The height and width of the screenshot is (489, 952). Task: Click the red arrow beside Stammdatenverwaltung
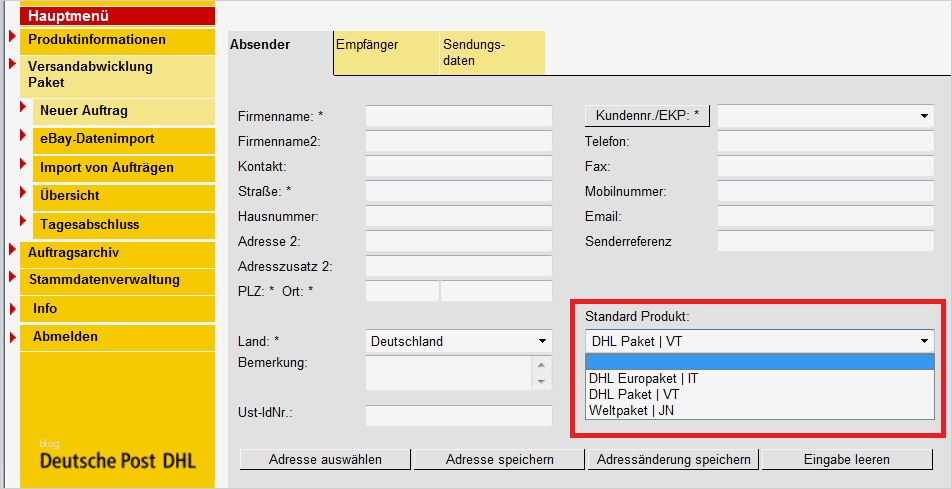[12, 277]
